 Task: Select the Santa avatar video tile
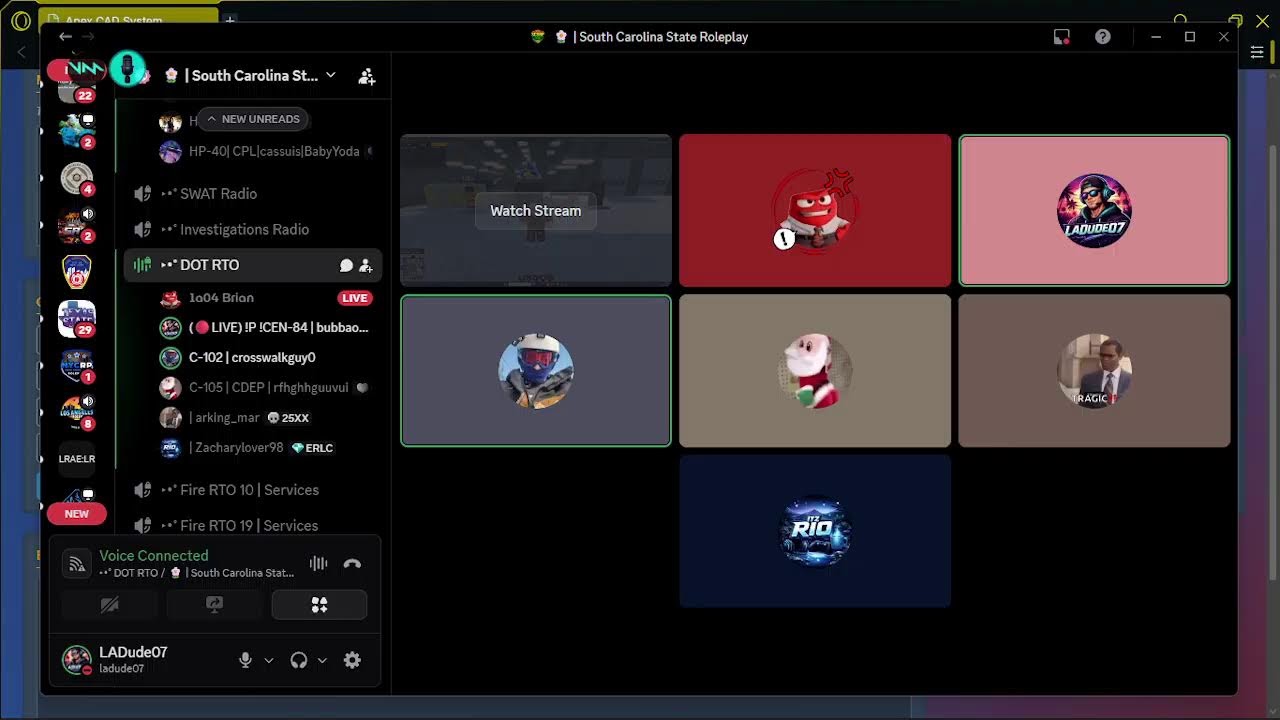[815, 370]
